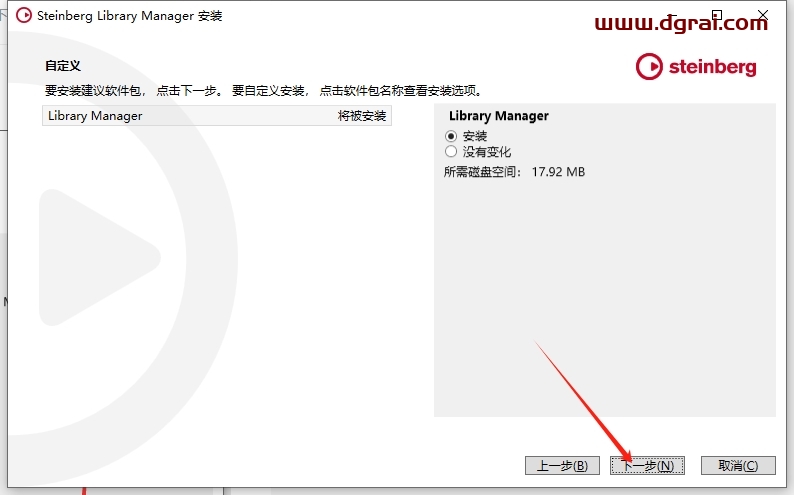Click the 17.92 MB disk space value
The height and width of the screenshot is (495, 794).
[558, 172]
